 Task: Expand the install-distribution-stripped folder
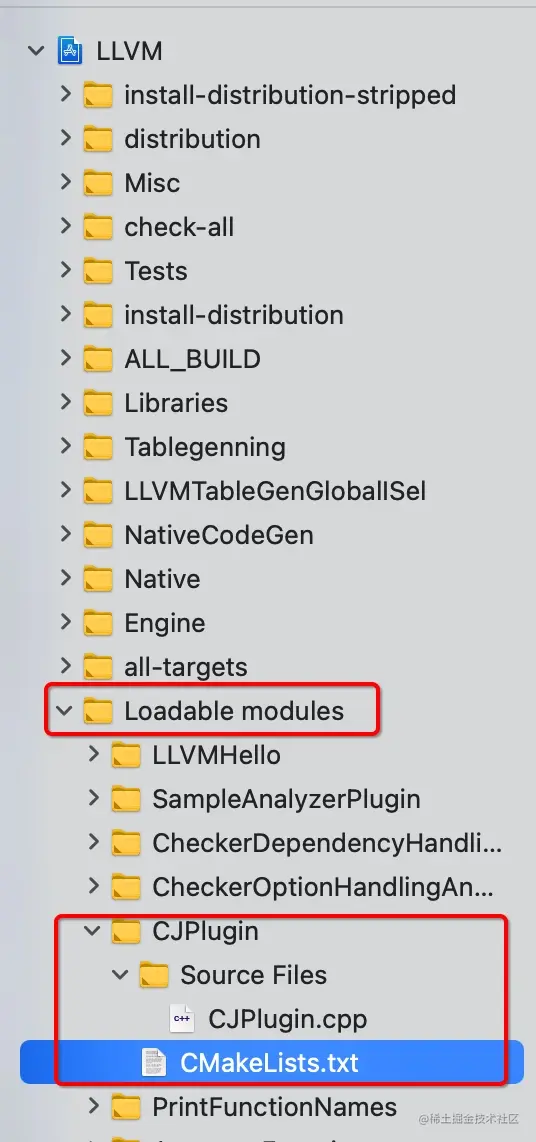pos(66,94)
